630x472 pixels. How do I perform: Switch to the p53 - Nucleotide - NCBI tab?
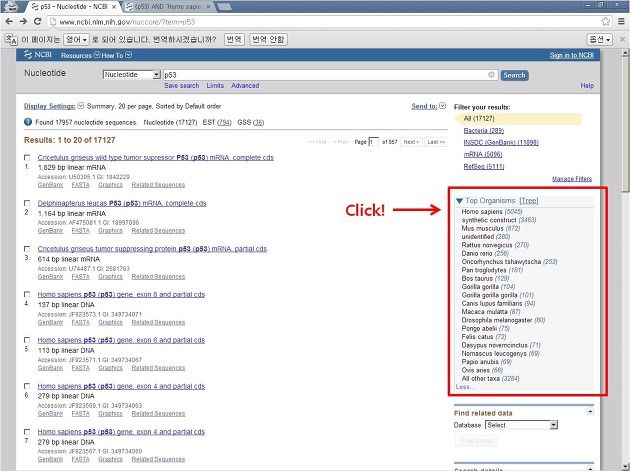73,7
